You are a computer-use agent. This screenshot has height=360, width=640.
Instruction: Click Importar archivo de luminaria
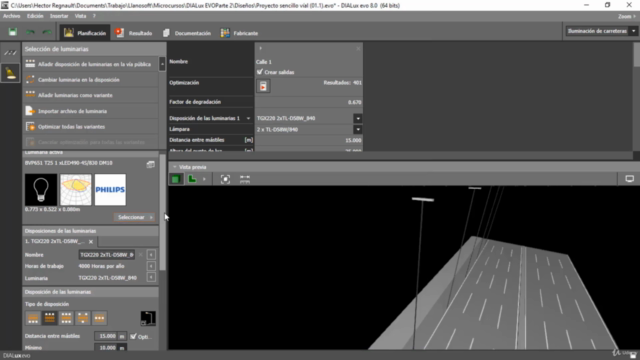(90, 111)
